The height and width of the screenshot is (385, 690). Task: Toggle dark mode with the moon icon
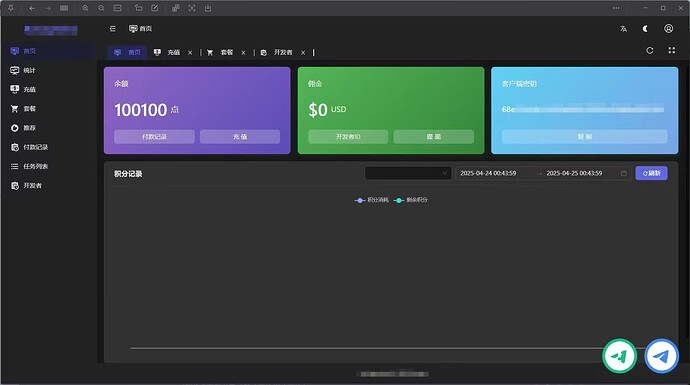click(x=645, y=29)
